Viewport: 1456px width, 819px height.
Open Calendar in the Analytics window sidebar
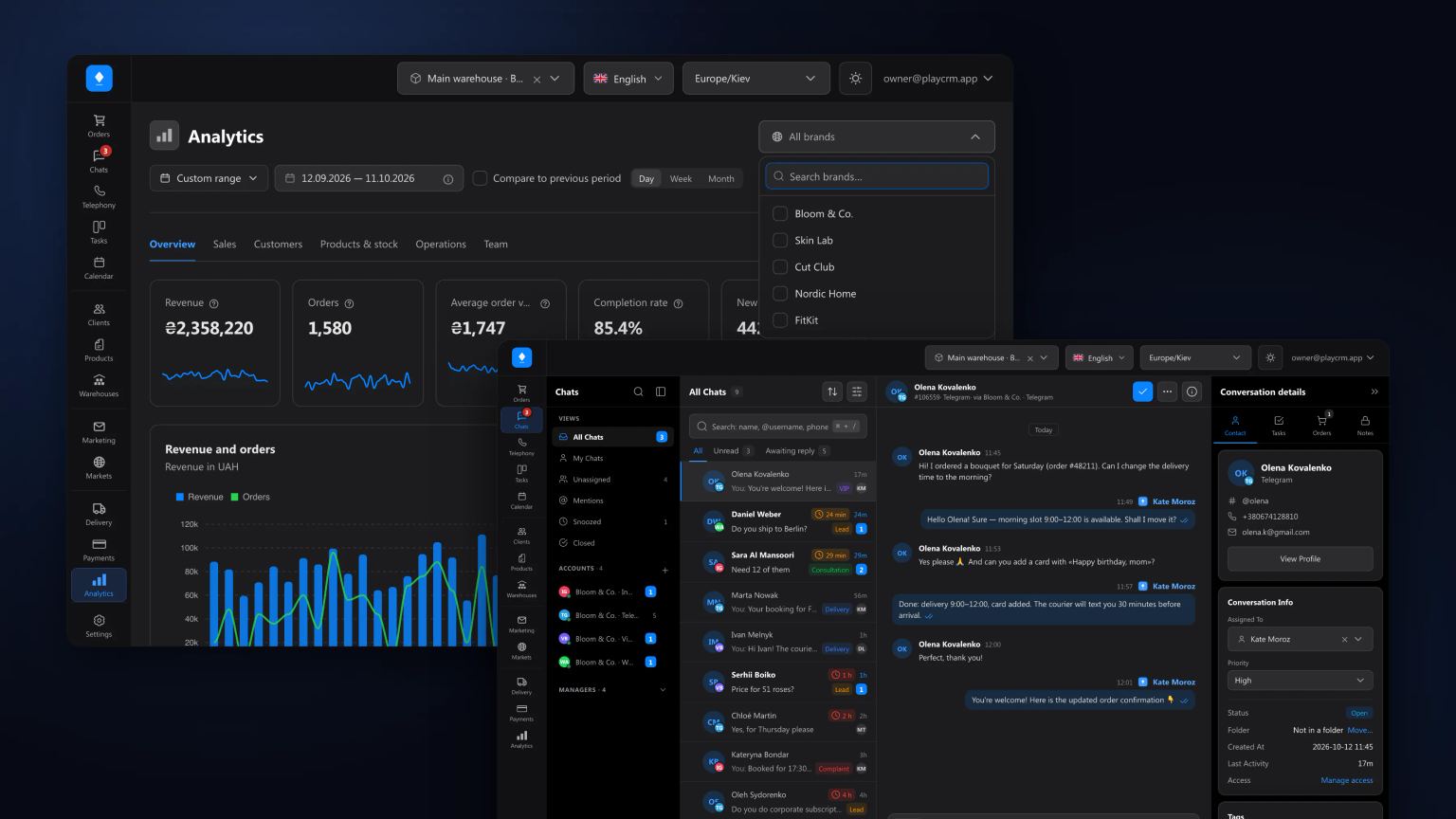click(99, 267)
